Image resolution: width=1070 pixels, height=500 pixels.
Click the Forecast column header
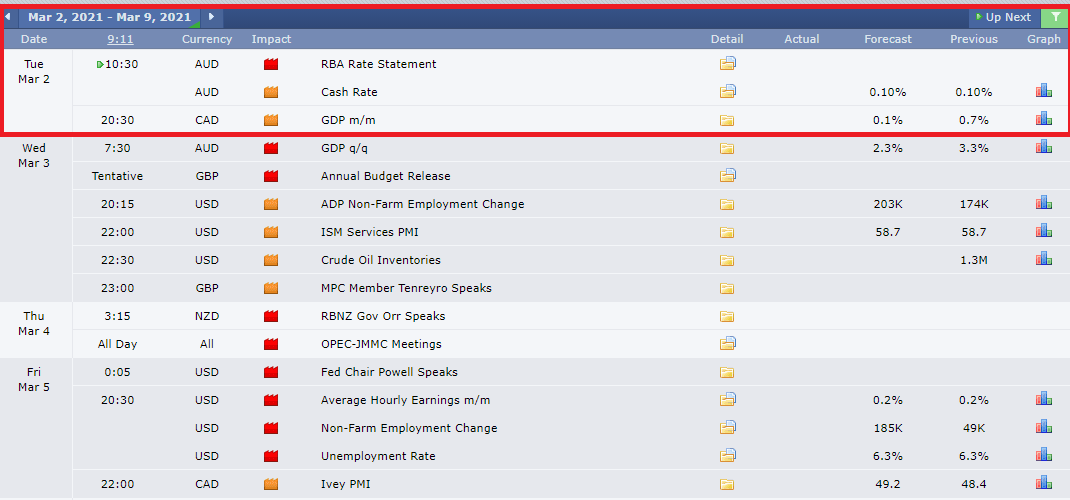click(x=888, y=39)
